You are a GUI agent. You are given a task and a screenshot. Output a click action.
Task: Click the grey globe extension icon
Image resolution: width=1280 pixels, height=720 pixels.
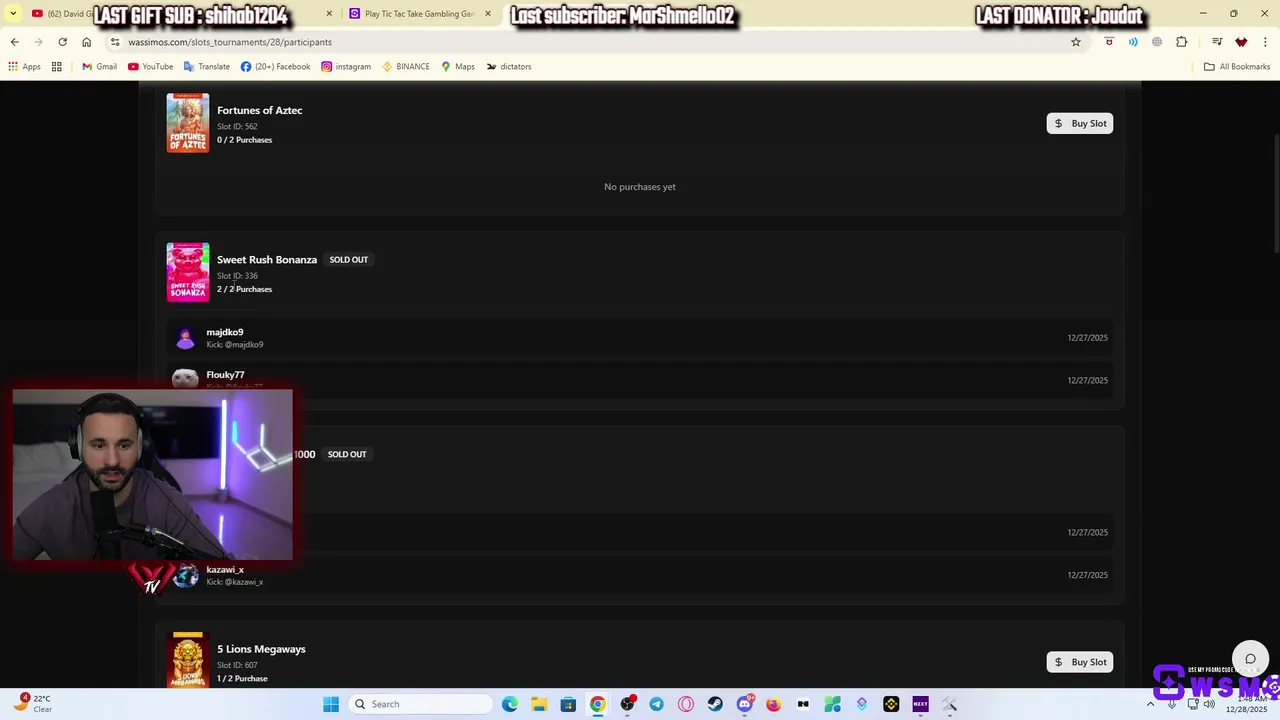1157,42
